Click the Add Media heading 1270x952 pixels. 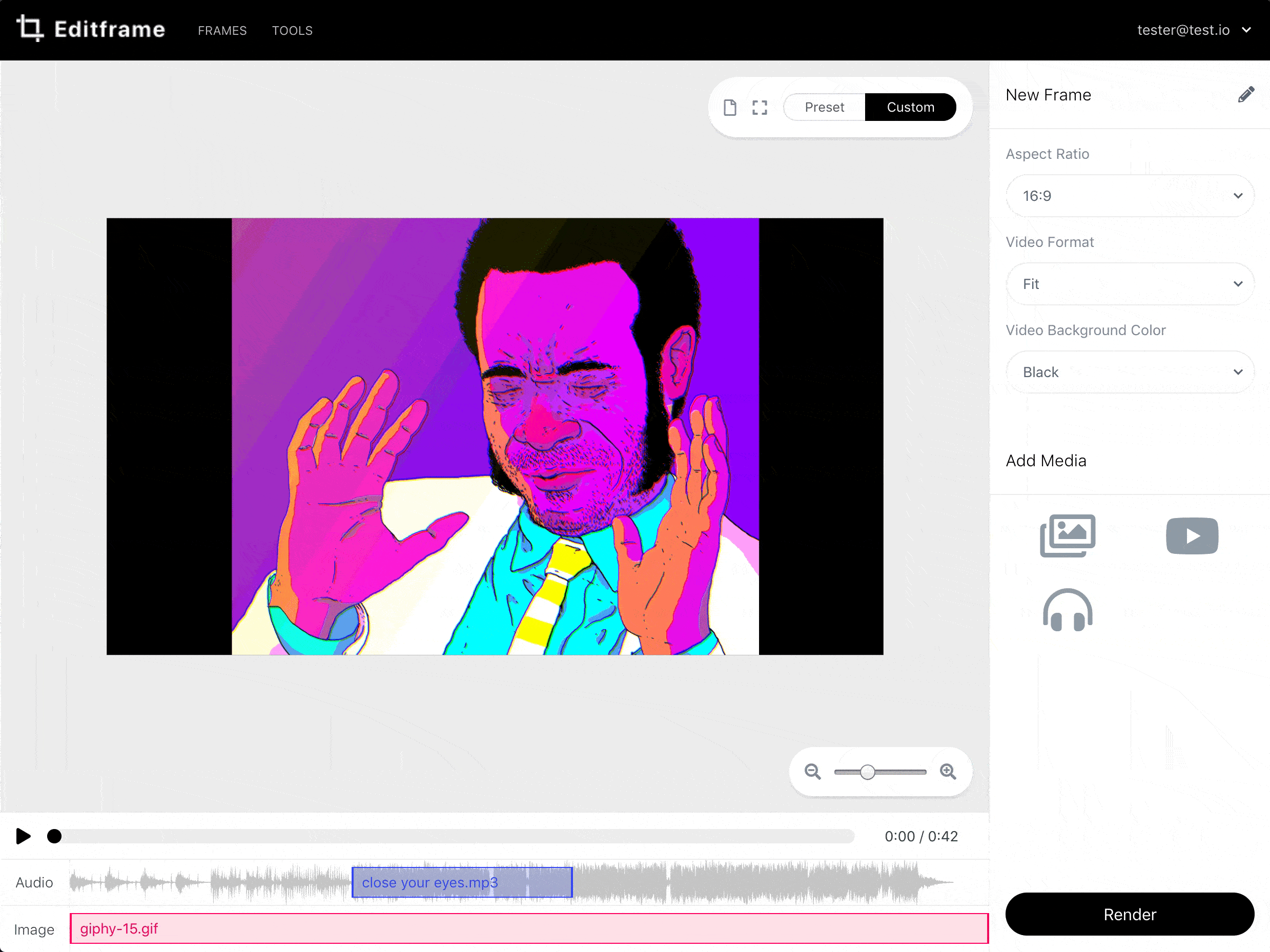tap(1046, 460)
